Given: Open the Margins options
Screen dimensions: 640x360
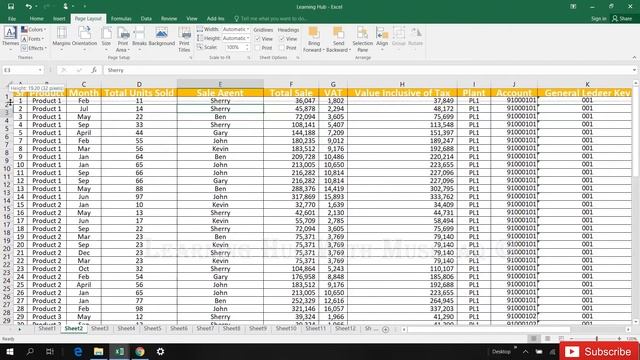Looking at the screenshot, I should point(62,37).
